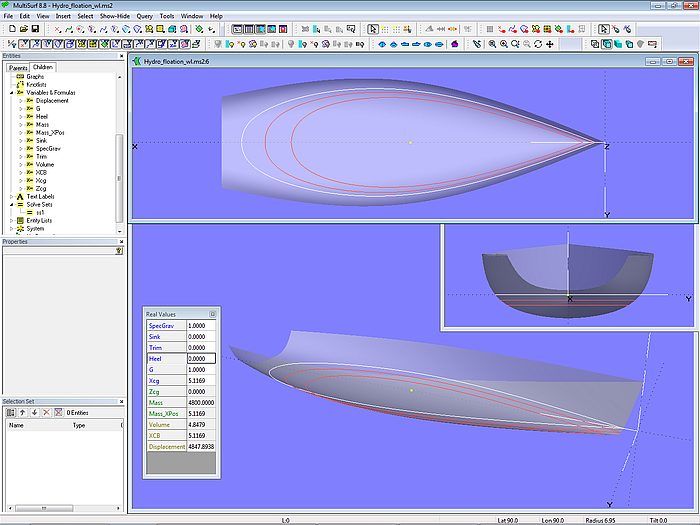The height and width of the screenshot is (525, 700).
Task: Expand the Text Labels tree node
Action: click(10, 197)
